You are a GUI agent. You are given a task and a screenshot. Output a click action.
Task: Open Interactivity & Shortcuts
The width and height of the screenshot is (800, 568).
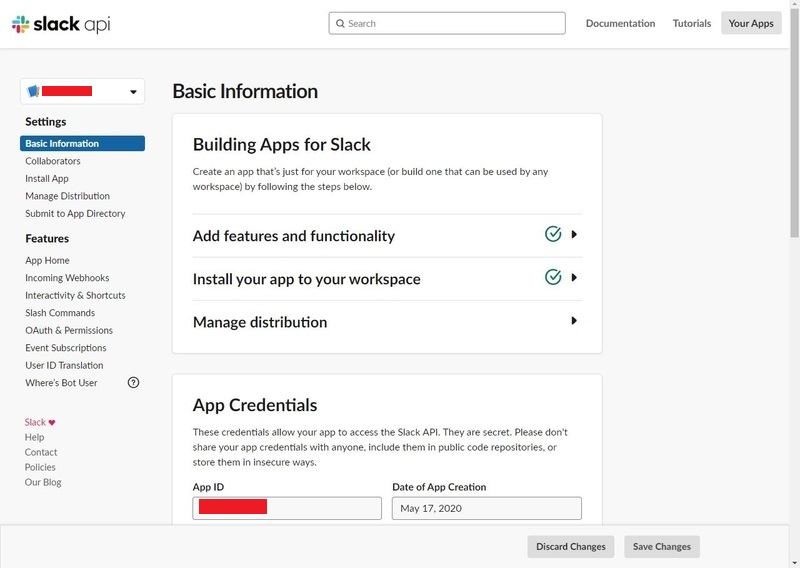pos(76,295)
